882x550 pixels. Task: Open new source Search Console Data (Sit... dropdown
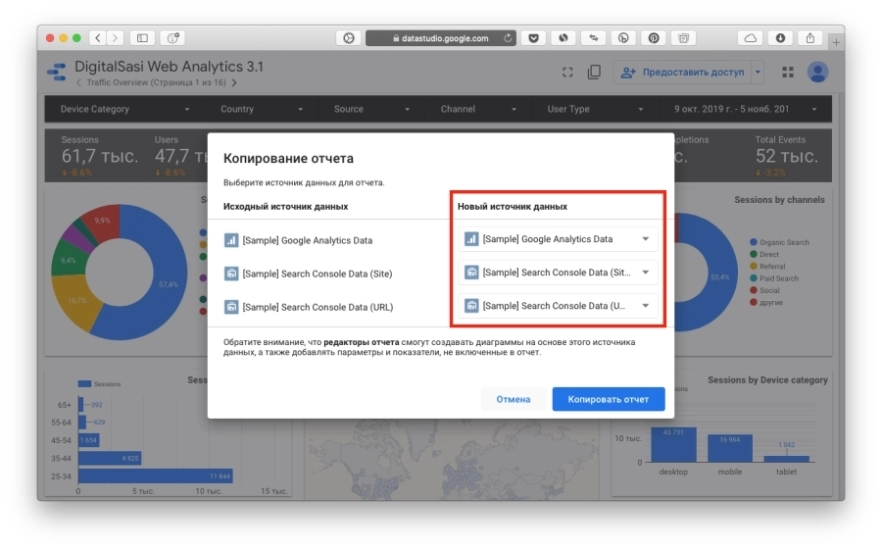(557, 272)
